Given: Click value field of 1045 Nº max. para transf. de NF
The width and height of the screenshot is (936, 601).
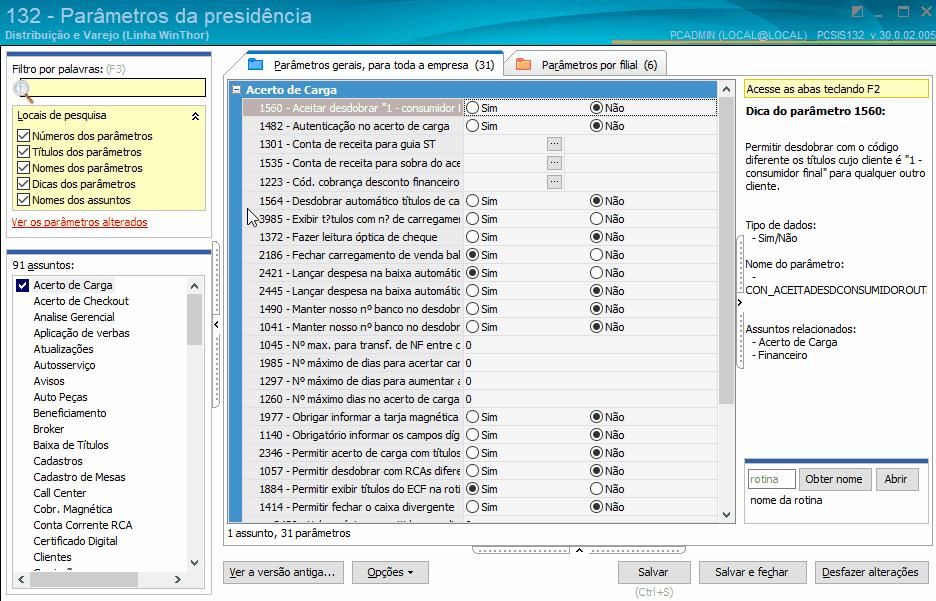Looking at the screenshot, I should (589, 345).
